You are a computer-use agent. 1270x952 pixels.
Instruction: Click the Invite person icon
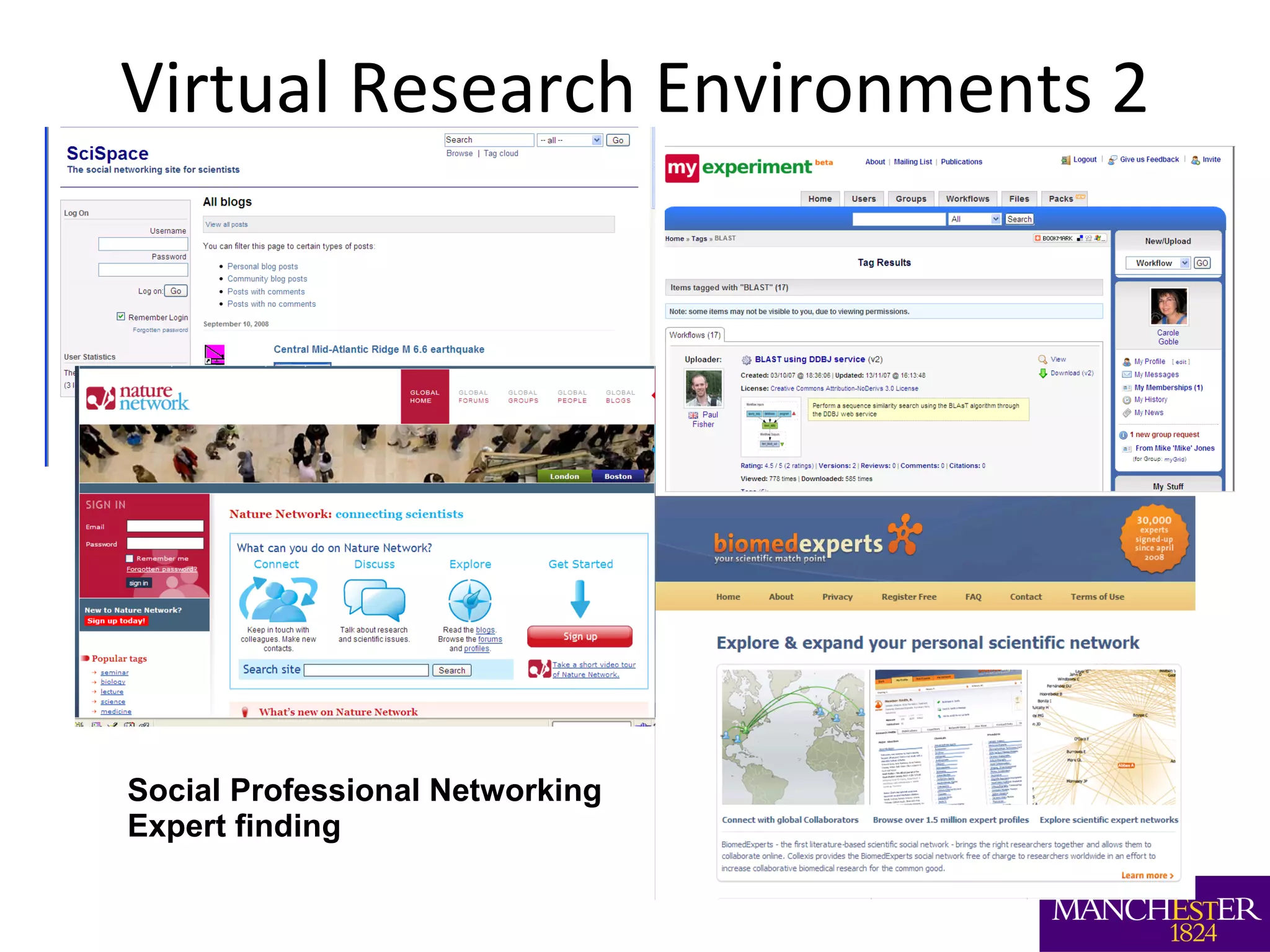tap(1195, 160)
